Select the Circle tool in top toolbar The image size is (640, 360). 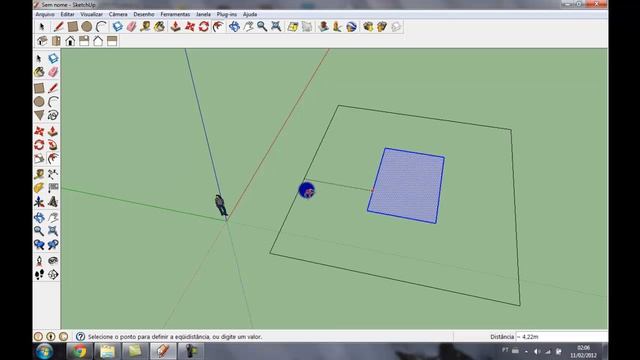(87, 27)
